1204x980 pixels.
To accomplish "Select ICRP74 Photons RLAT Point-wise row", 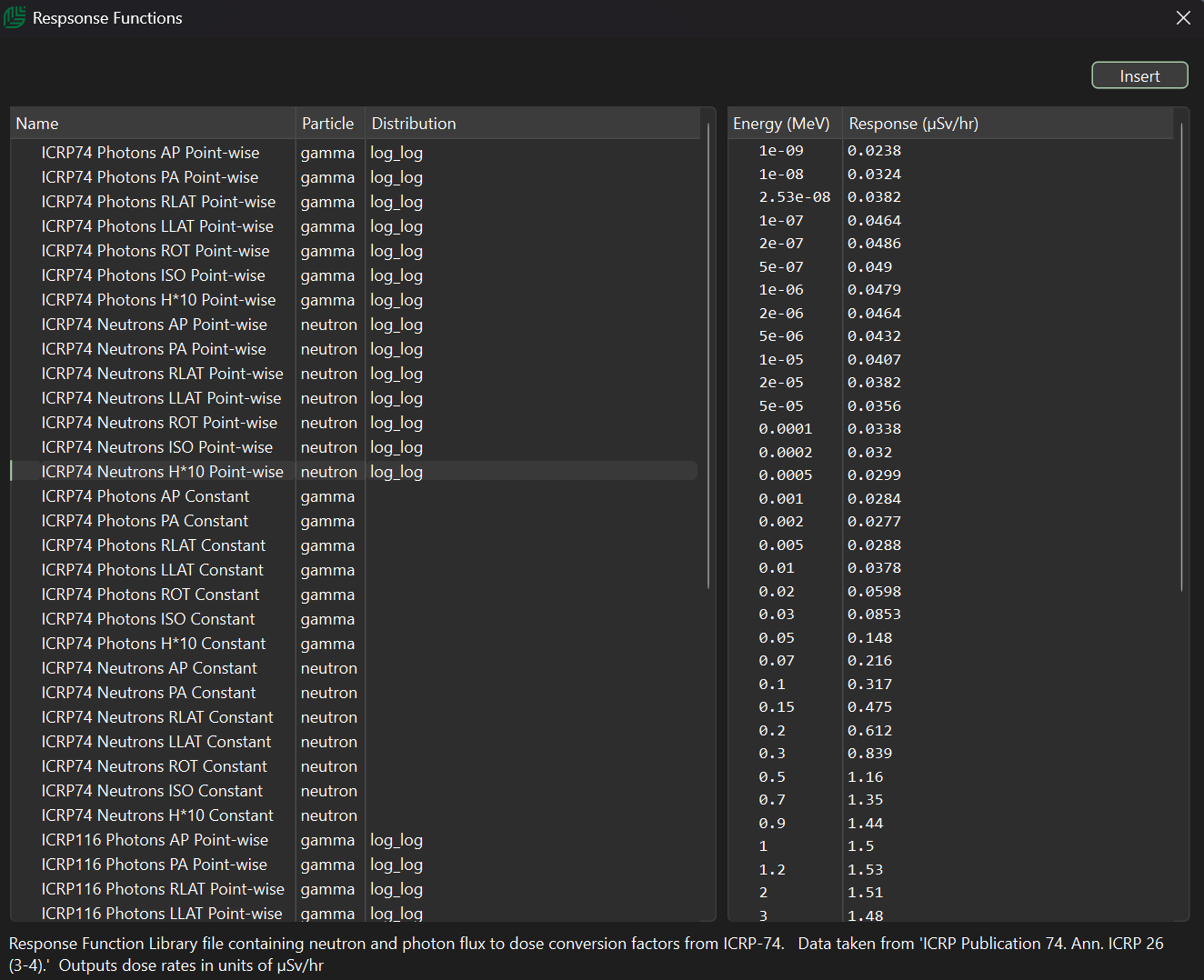I will 354,202.
